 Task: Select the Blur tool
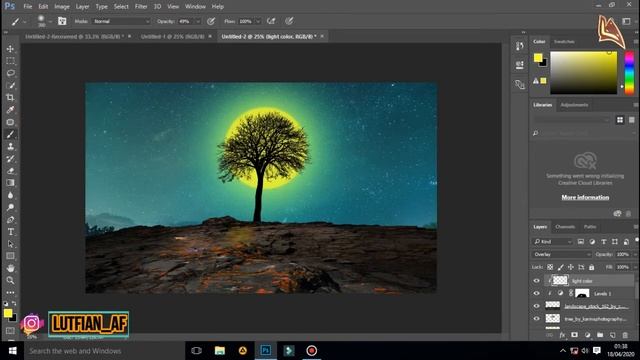[11, 195]
